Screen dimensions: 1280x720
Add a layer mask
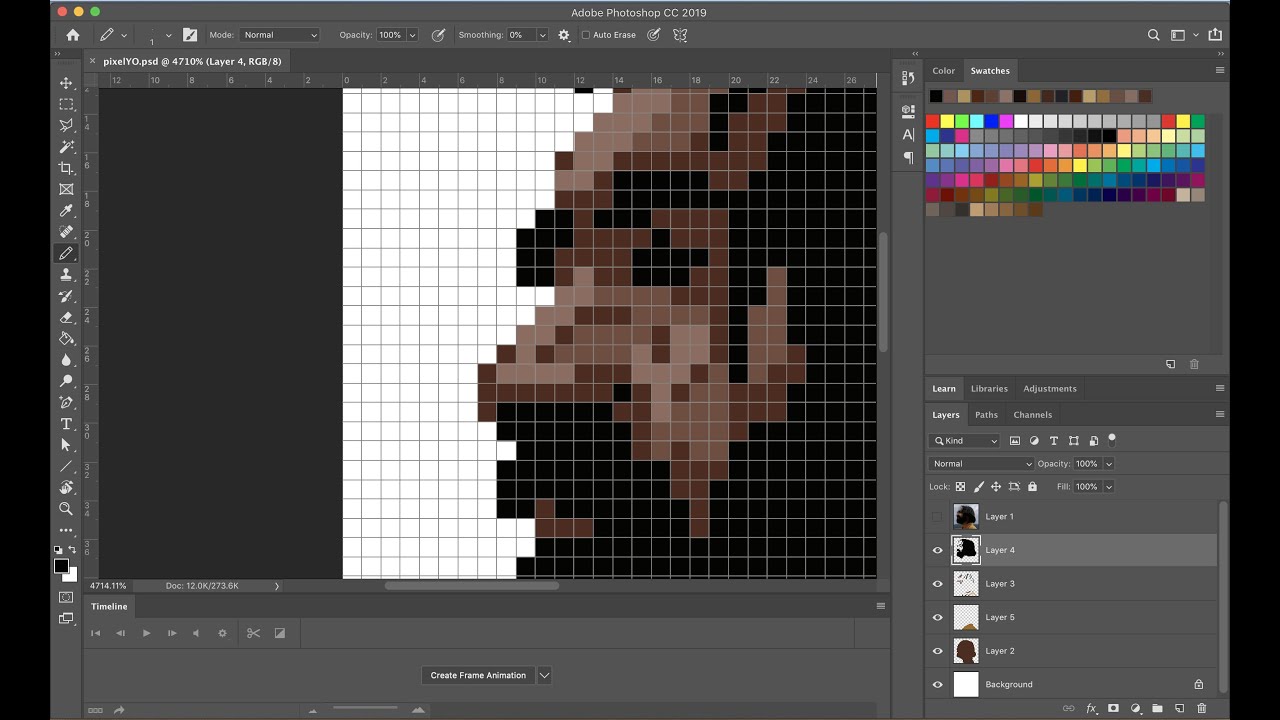click(1113, 708)
